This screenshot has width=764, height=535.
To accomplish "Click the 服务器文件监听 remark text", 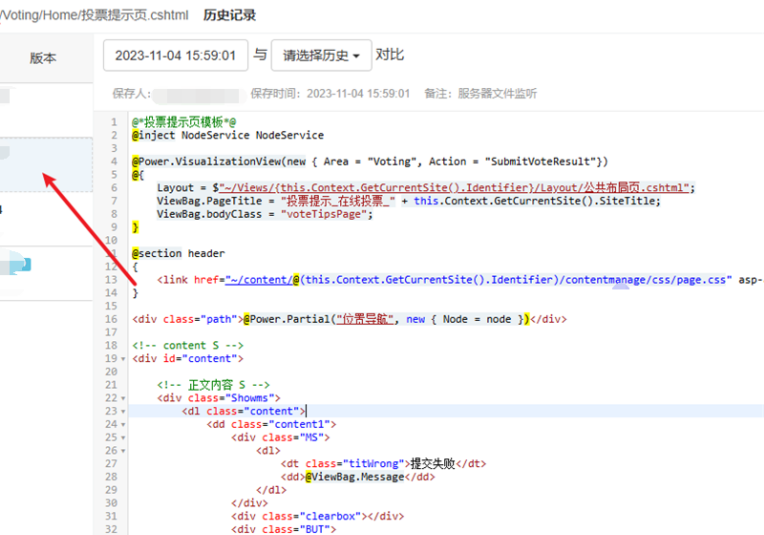I will click(x=497, y=93).
